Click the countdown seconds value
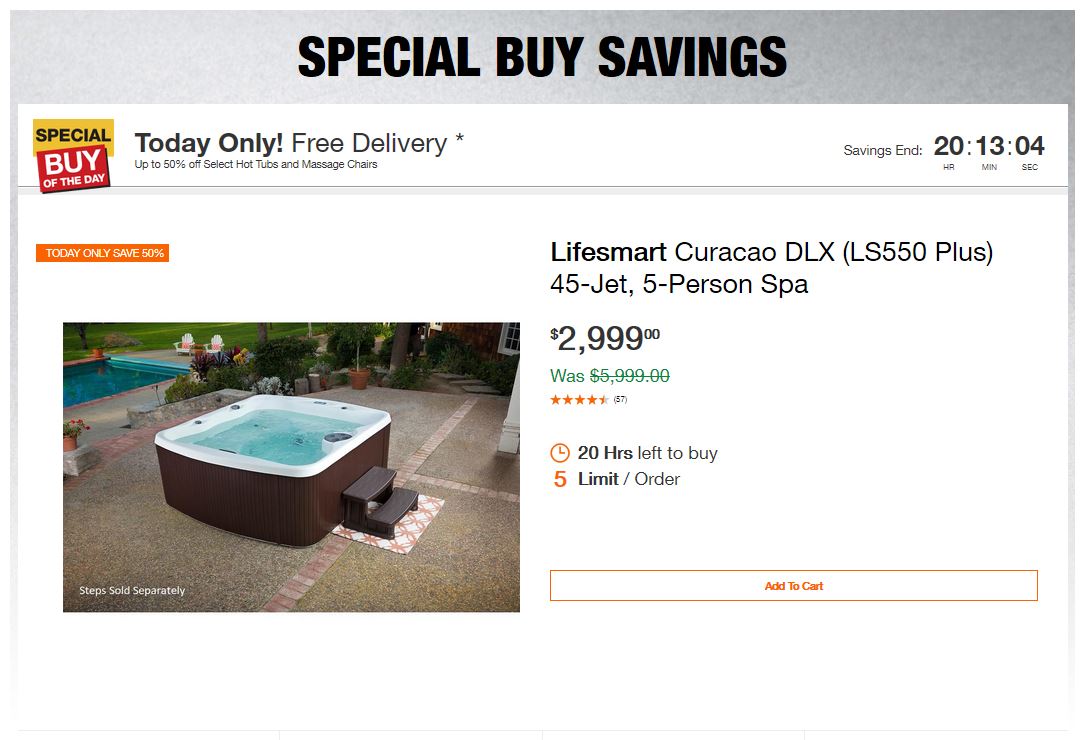Image resolution: width=1086 pixels, height=740 pixels. (x=1029, y=147)
